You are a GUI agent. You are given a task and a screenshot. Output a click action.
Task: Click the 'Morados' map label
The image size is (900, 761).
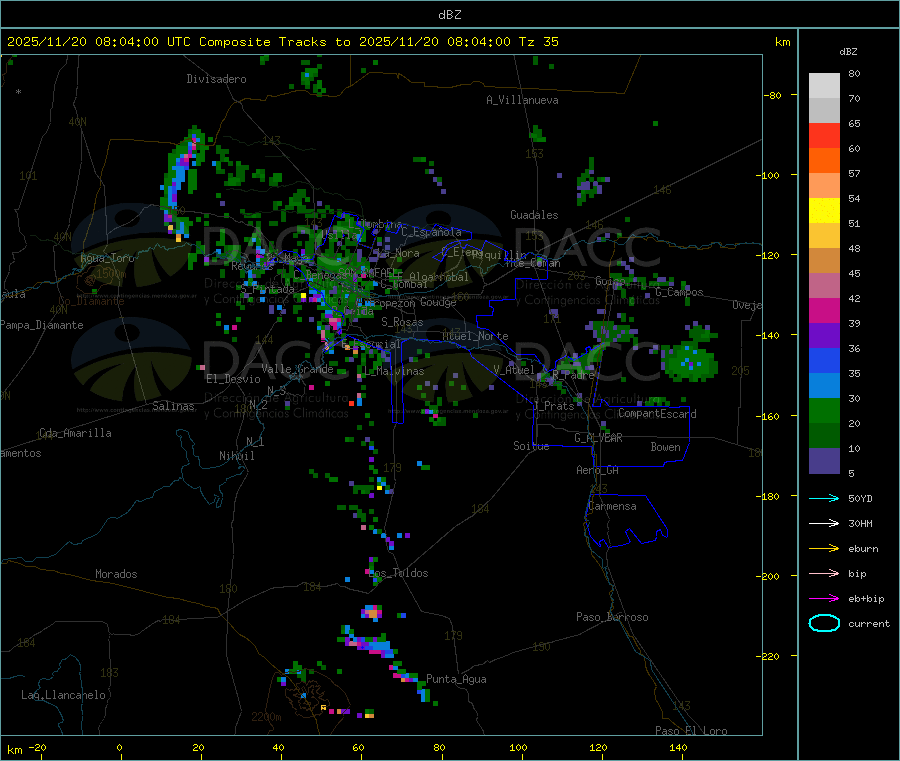116,574
